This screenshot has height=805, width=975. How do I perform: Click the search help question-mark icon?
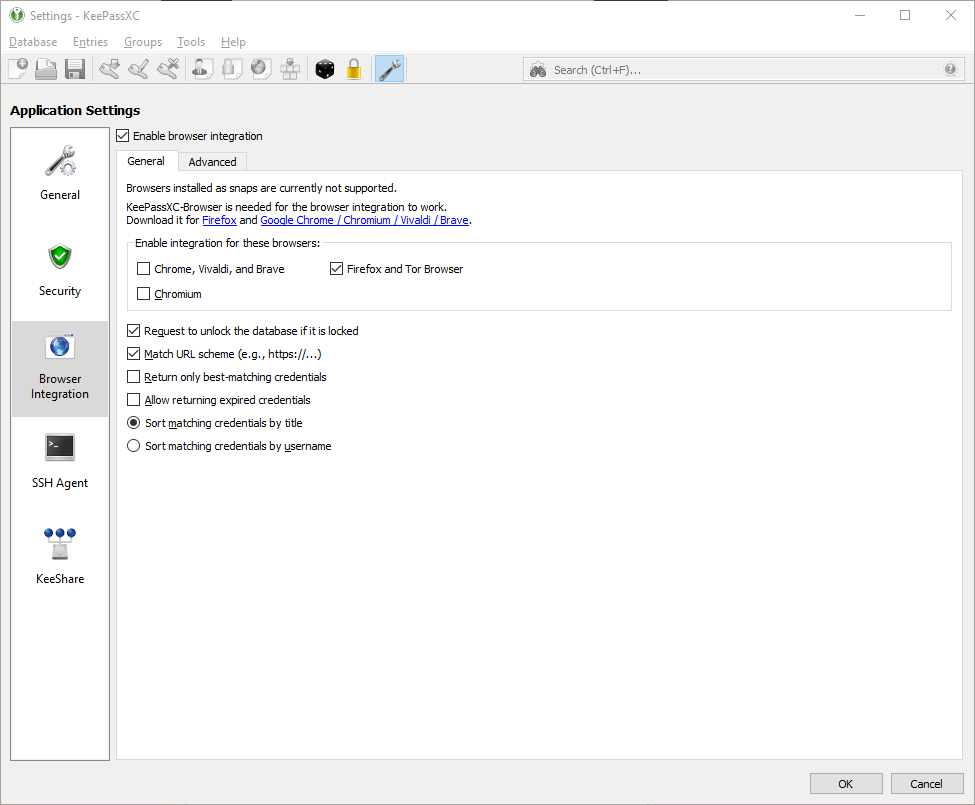(x=950, y=70)
